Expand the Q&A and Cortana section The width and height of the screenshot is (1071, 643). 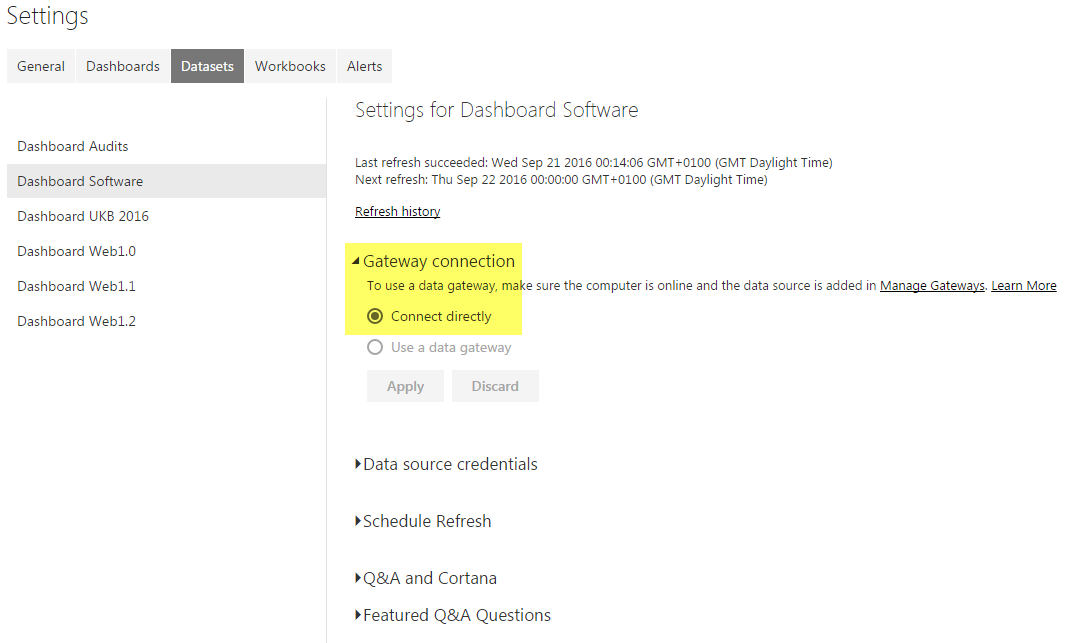point(426,578)
